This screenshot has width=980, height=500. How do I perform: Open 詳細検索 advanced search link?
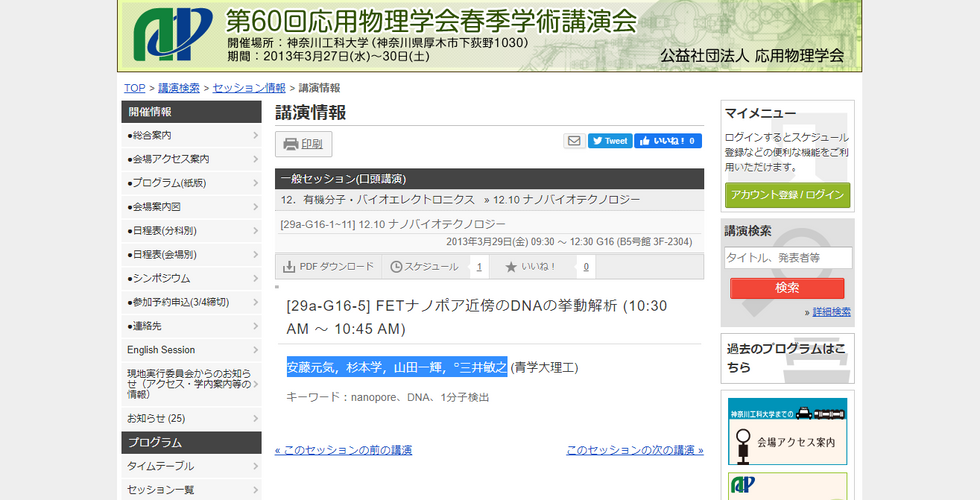pyautogui.click(x=831, y=312)
